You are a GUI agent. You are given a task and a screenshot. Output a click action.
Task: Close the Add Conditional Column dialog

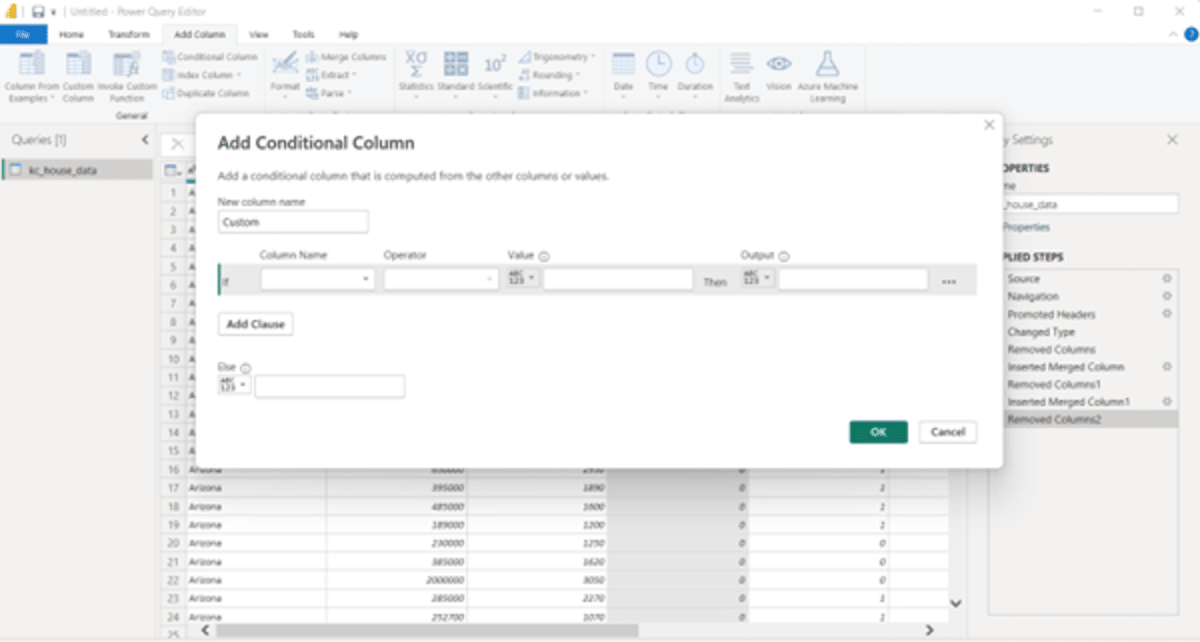click(x=989, y=125)
